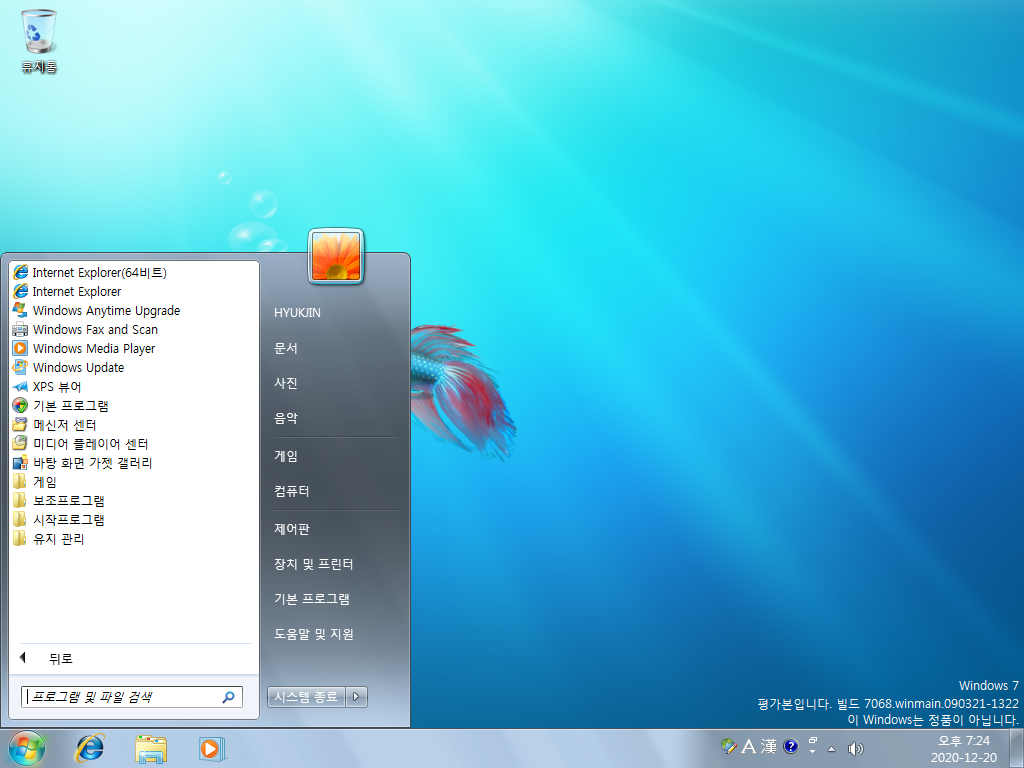Click the Internet Explorer(64비트) icon
Viewport: 1024px width, 768px height.
coord(21,272)
